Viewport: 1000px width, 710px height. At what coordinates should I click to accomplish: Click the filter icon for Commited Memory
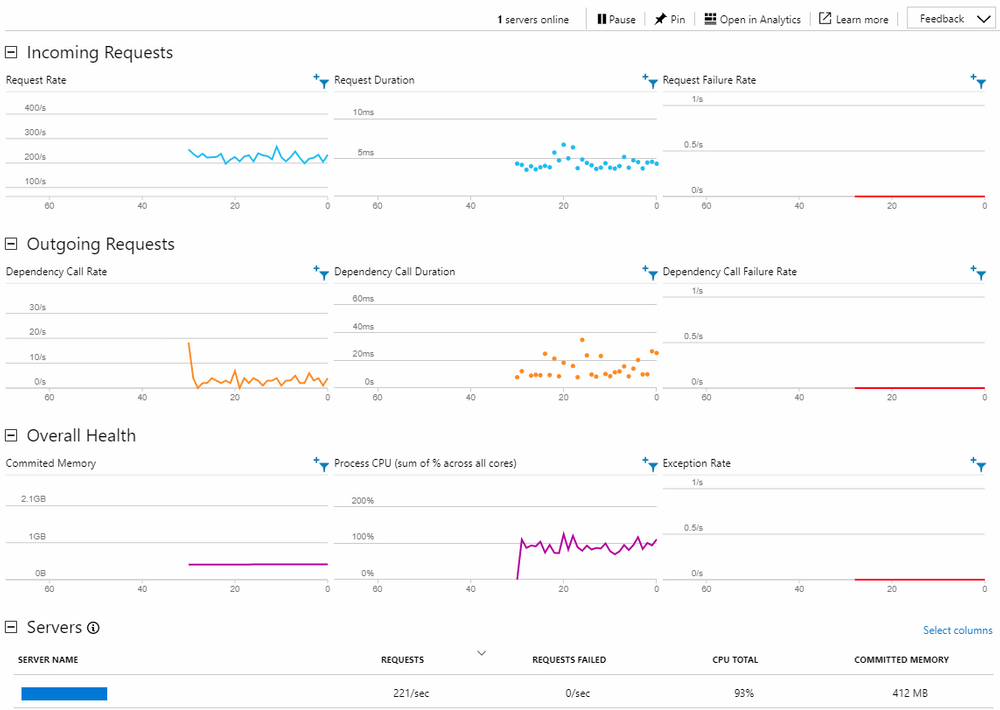[x=321, y=464]
